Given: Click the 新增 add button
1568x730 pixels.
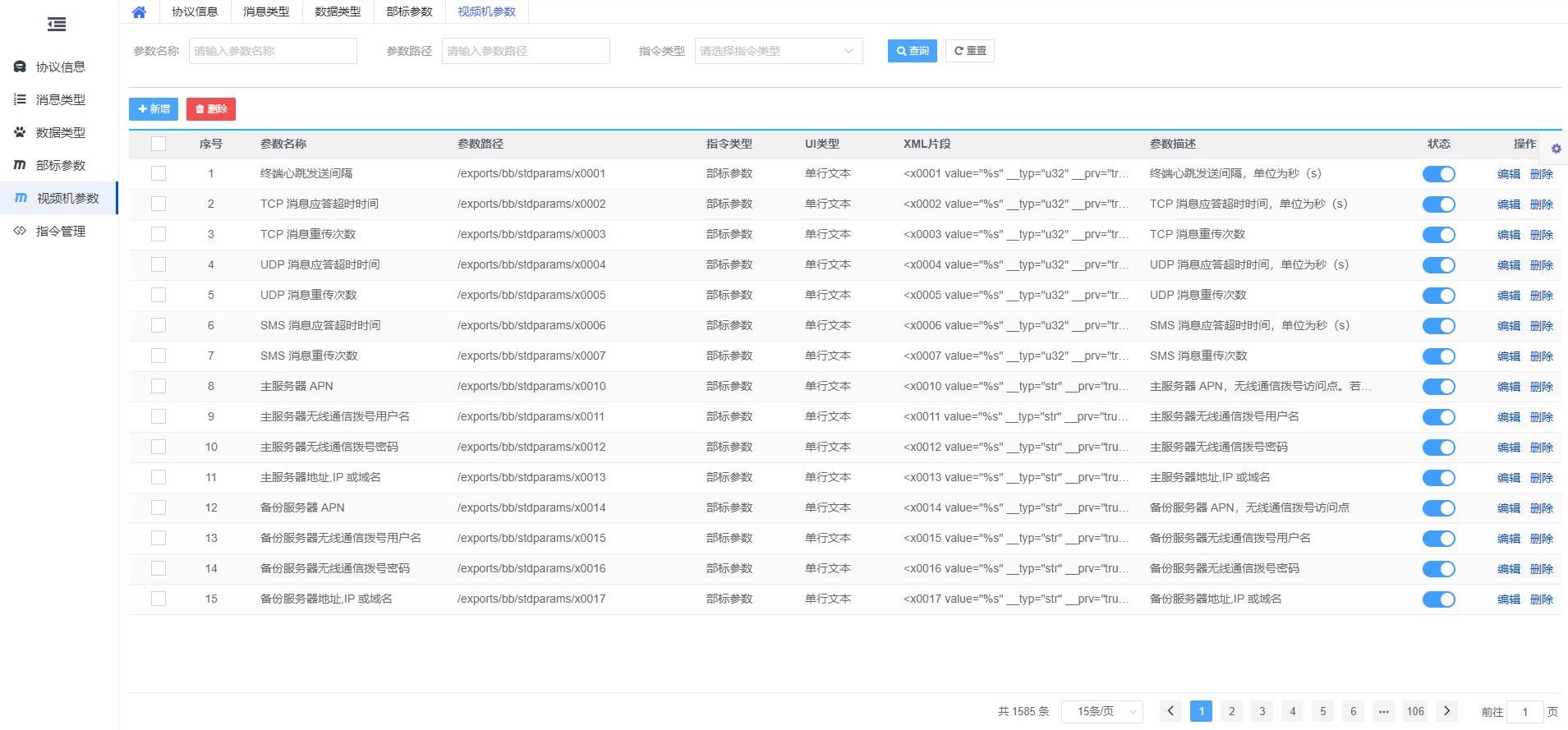Looking at the screenshot, I should pyautogui.click(x=154, y=109).
